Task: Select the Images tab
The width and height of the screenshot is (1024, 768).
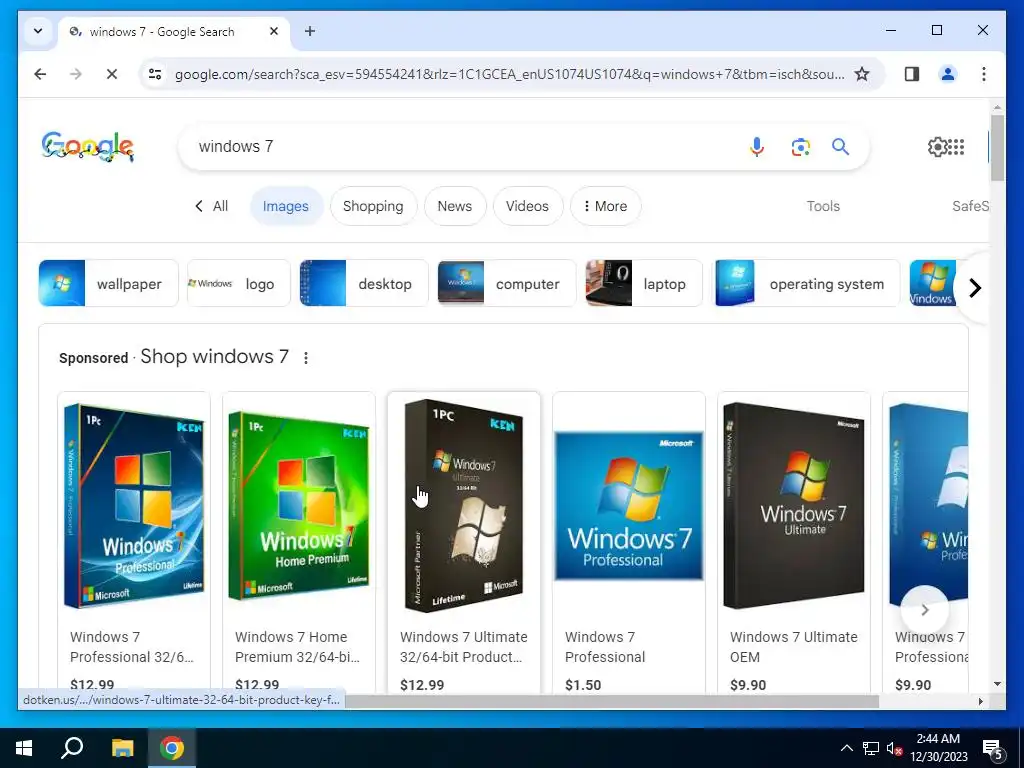Action: coord(285,206)
